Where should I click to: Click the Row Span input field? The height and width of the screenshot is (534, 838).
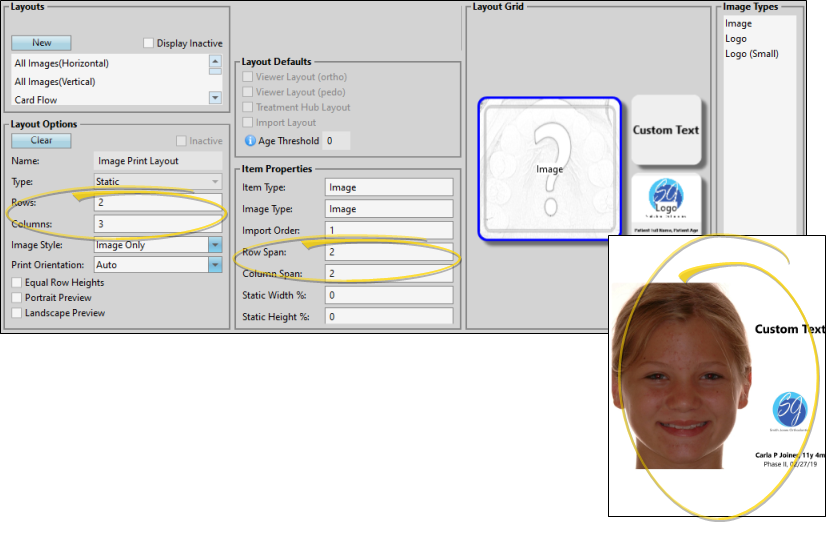pyautogui.click(x=389, y=252)
